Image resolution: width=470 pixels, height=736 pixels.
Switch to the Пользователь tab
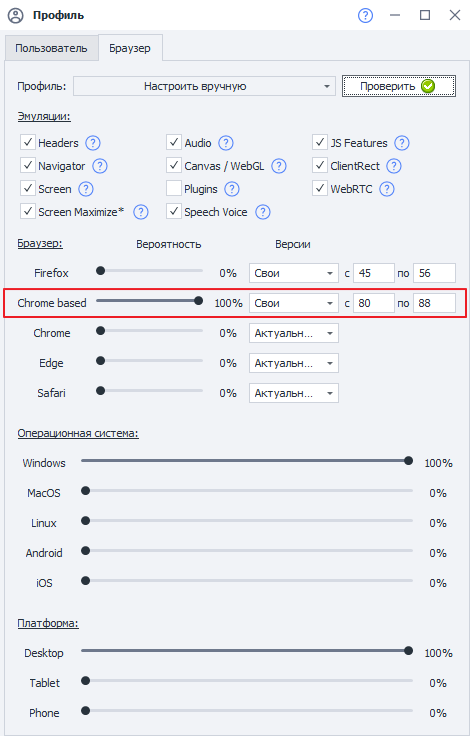pos(51,48)
